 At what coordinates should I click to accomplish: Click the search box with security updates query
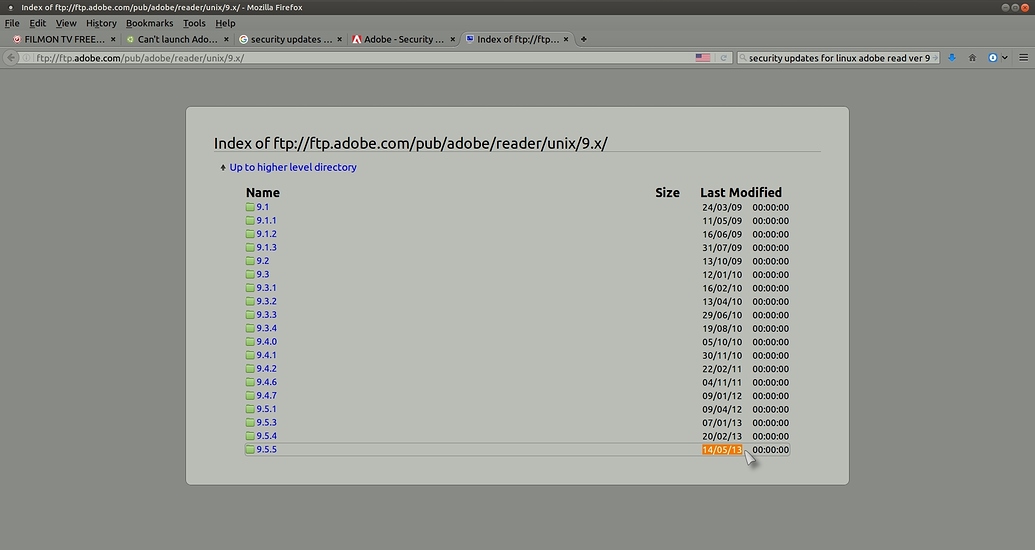[x=839, y=58]
